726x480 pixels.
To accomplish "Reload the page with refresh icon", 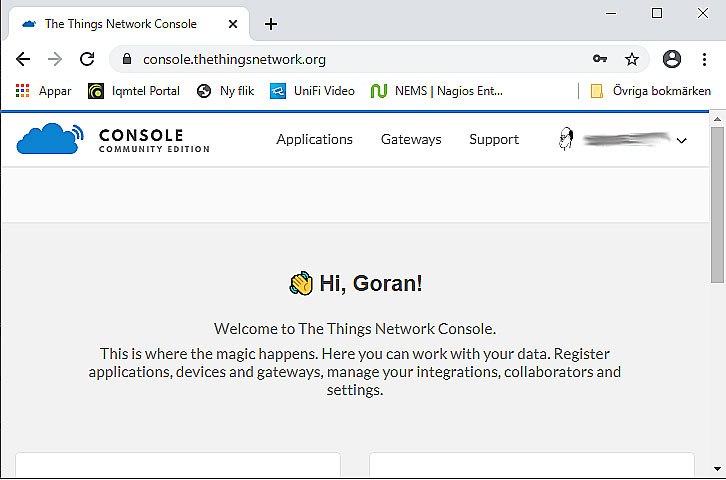I will point(87,59).
